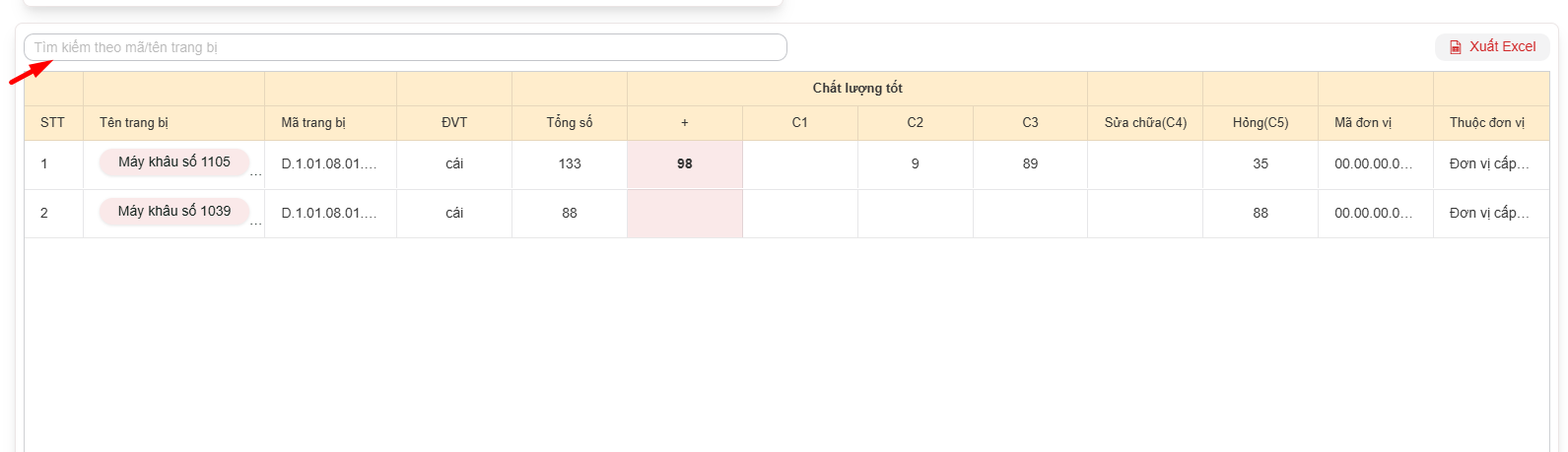Select the STT column header
1568x452 pixels.
(x=52, y=123)
